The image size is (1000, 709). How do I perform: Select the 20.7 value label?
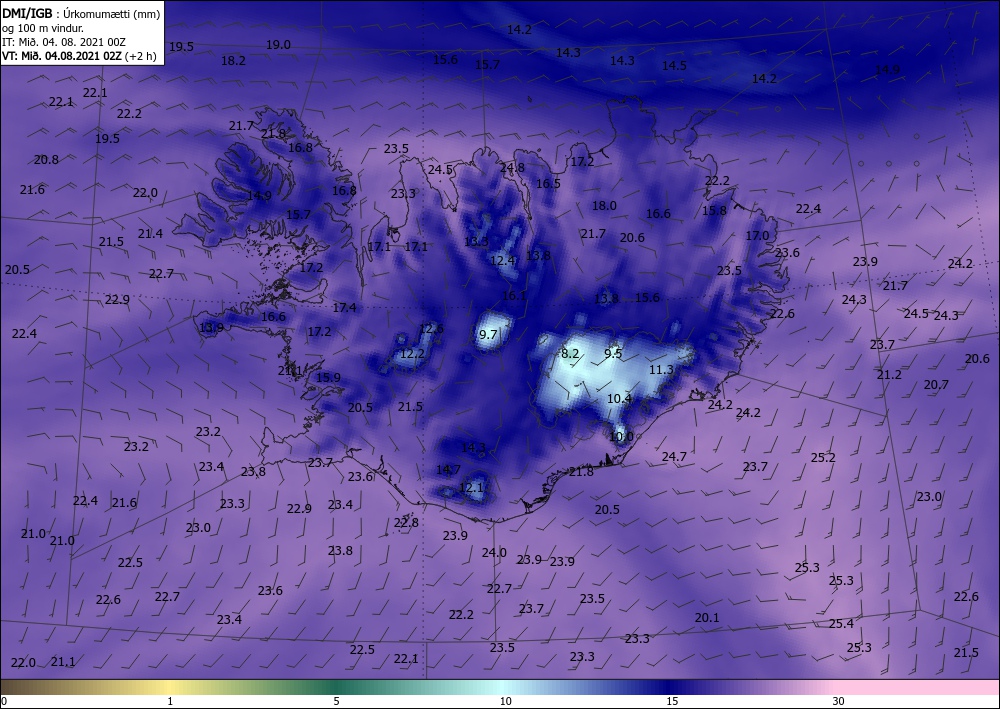(936, 384)
